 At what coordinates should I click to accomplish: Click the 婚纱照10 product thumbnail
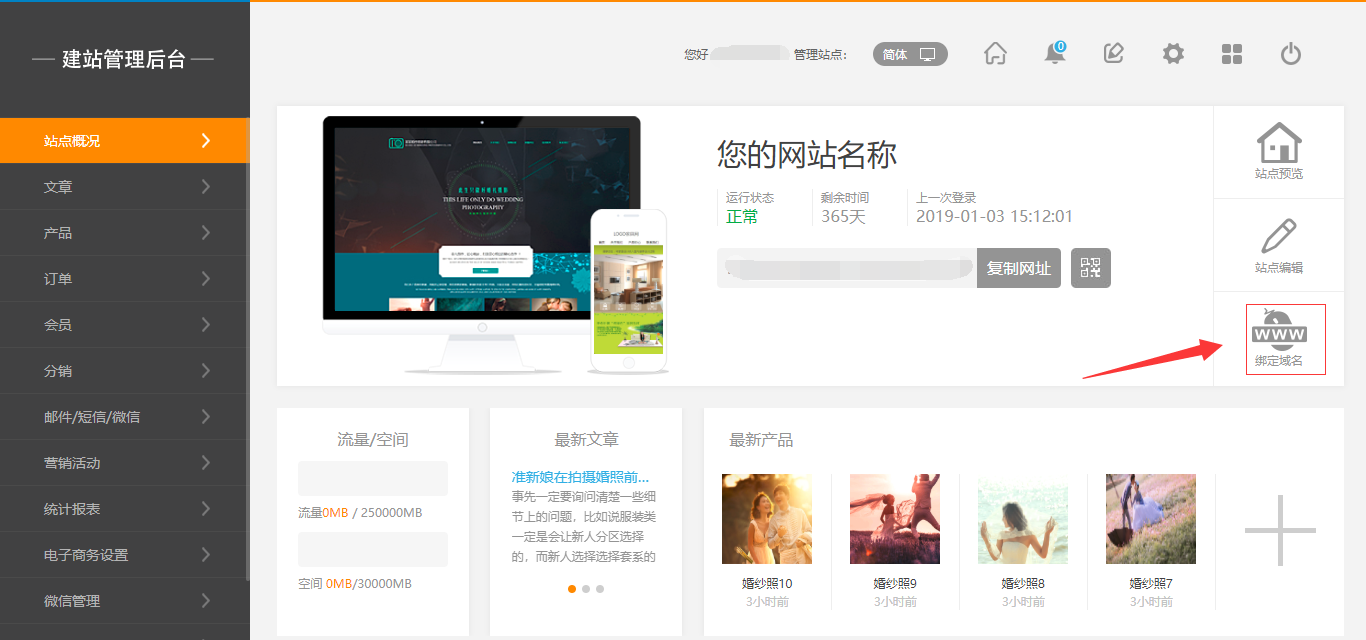tap(767, 519)
